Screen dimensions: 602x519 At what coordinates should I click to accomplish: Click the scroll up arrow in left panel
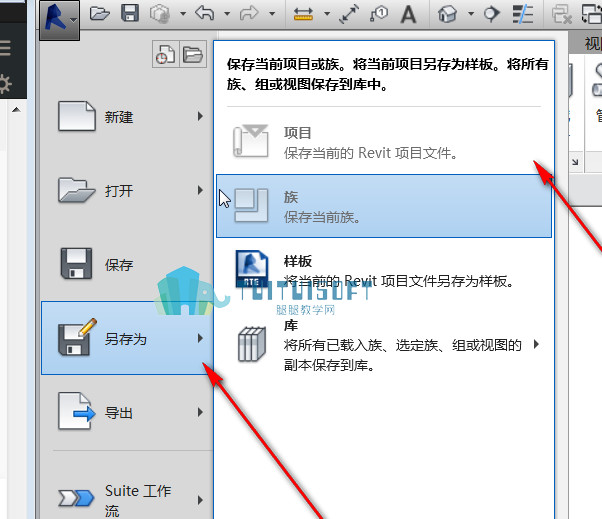[16, 110]
